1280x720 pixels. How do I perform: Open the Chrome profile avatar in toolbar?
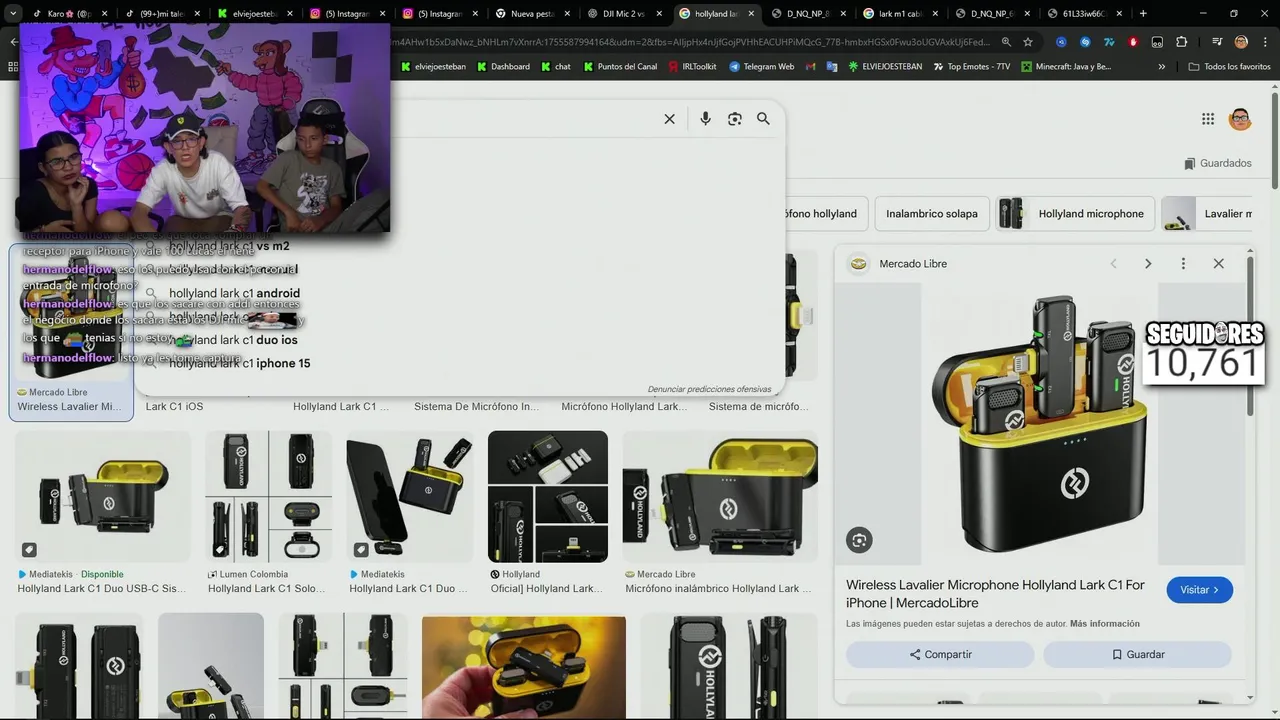coord(1241,42)
